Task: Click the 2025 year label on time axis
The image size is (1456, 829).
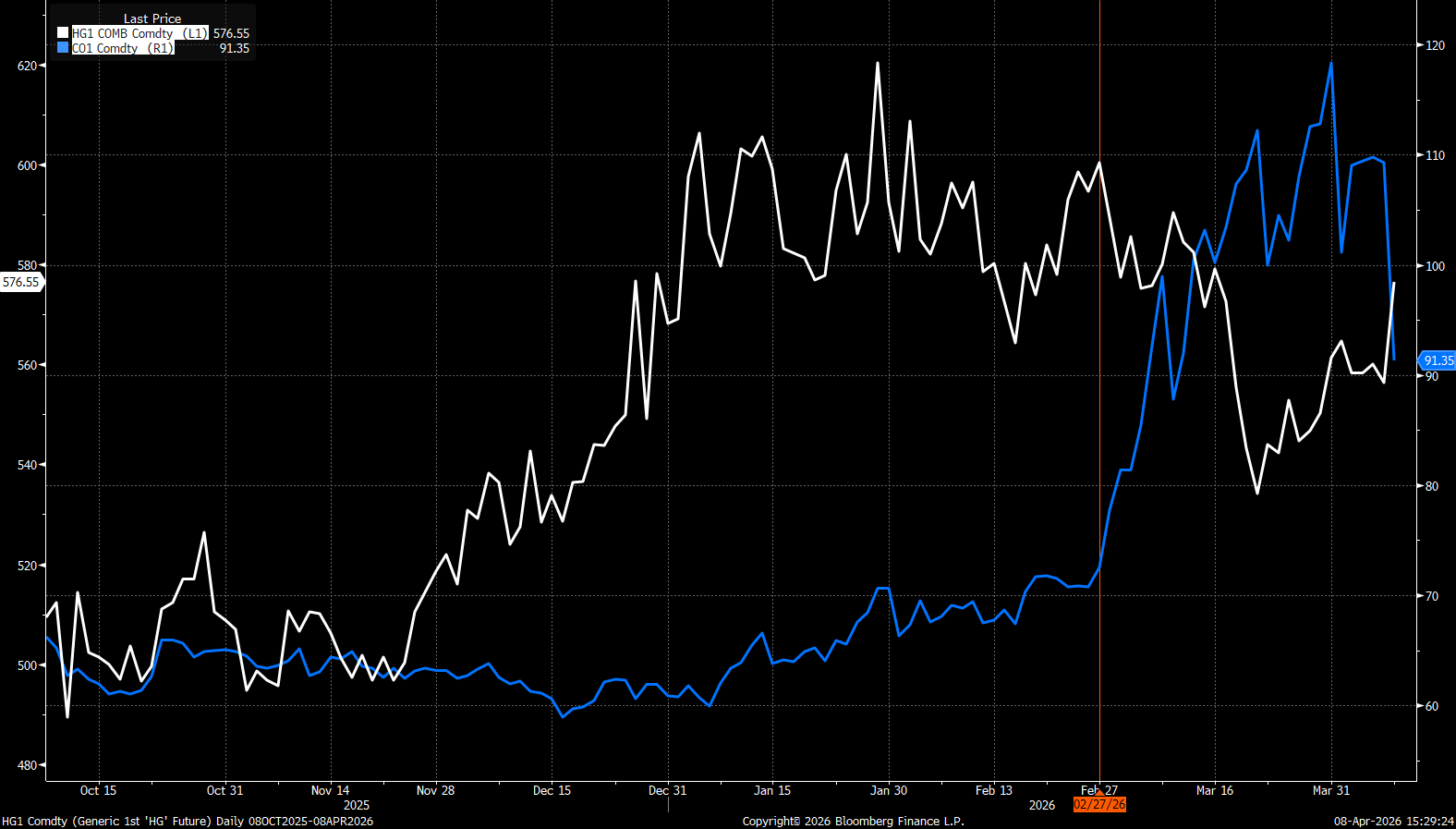Action: click(x=356, y=805)
